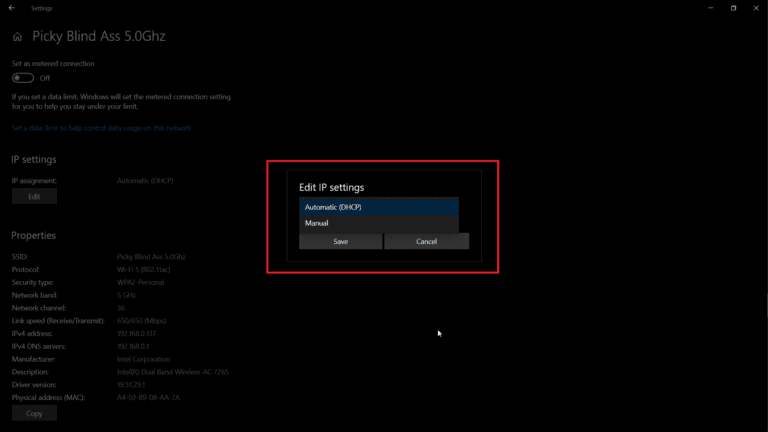Save the Edit IP settings dialog
768x432 pixels.
(x=340, y=242)
